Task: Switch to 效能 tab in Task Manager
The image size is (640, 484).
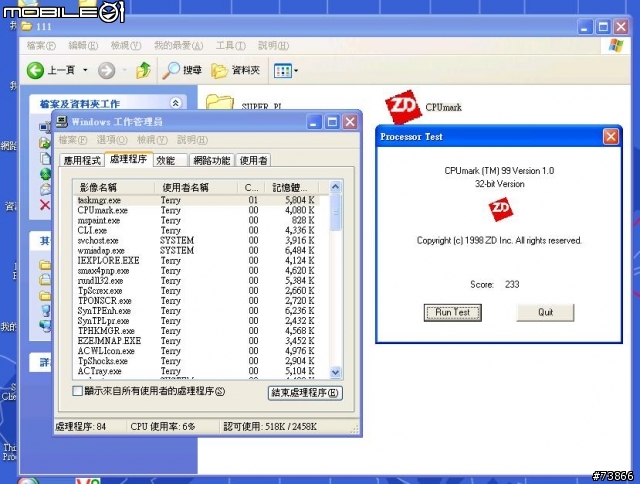Action: (170, 160)
